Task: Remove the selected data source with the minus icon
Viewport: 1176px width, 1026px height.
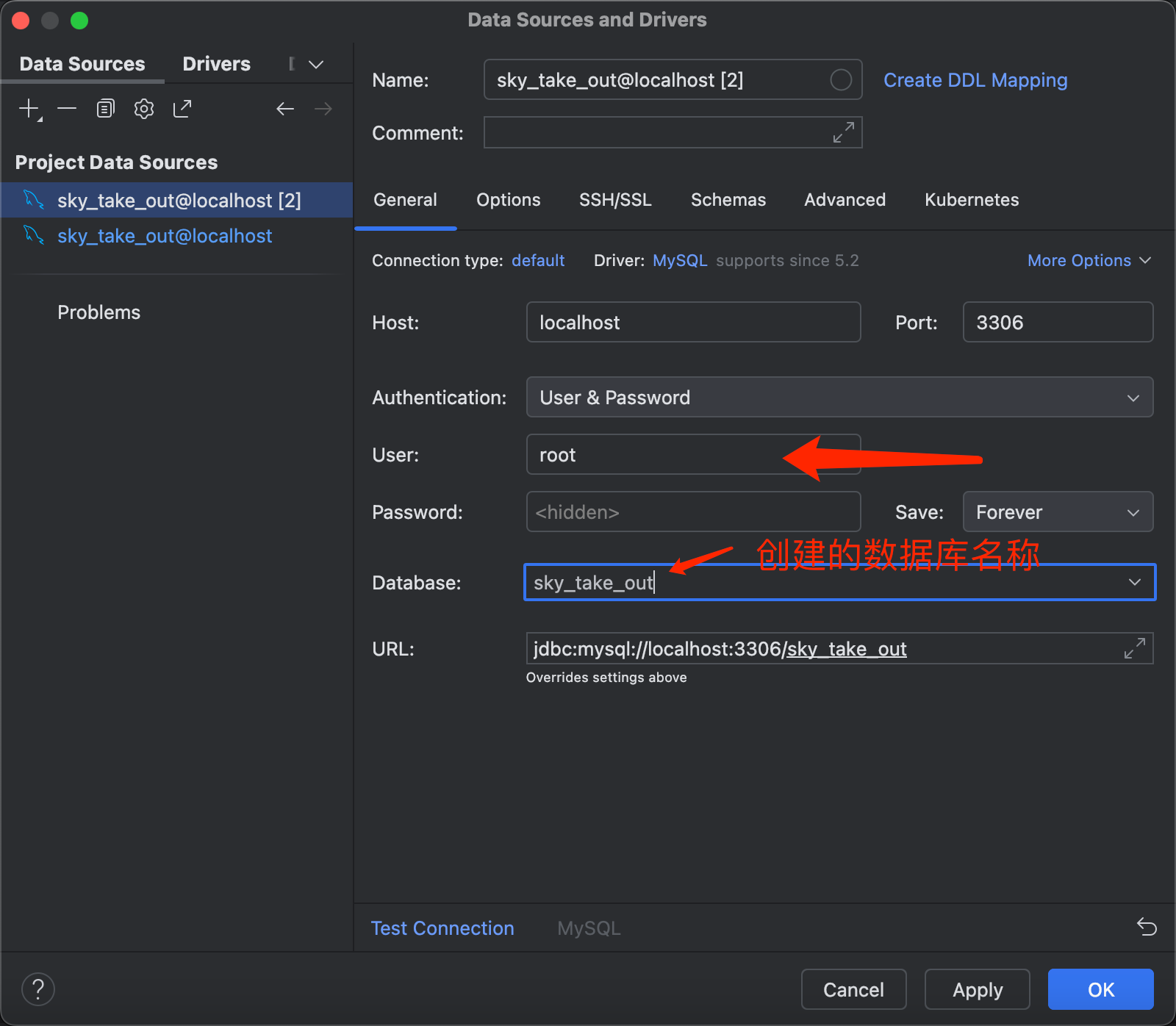Action: [x=67, y=109]
